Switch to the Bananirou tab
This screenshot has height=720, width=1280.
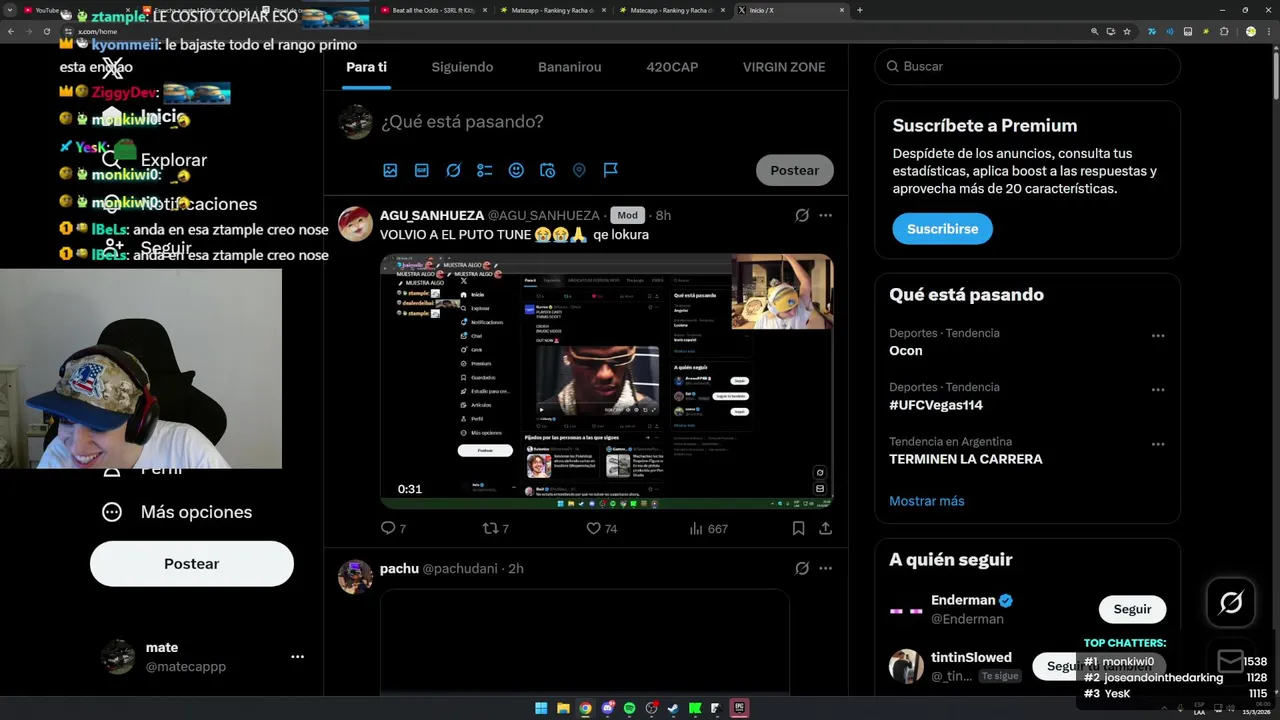pyautogui.click(x=570, y=67)
